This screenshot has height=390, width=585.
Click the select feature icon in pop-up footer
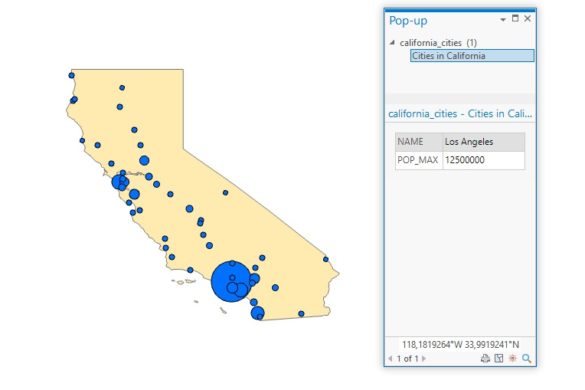[x=499, y=358]
